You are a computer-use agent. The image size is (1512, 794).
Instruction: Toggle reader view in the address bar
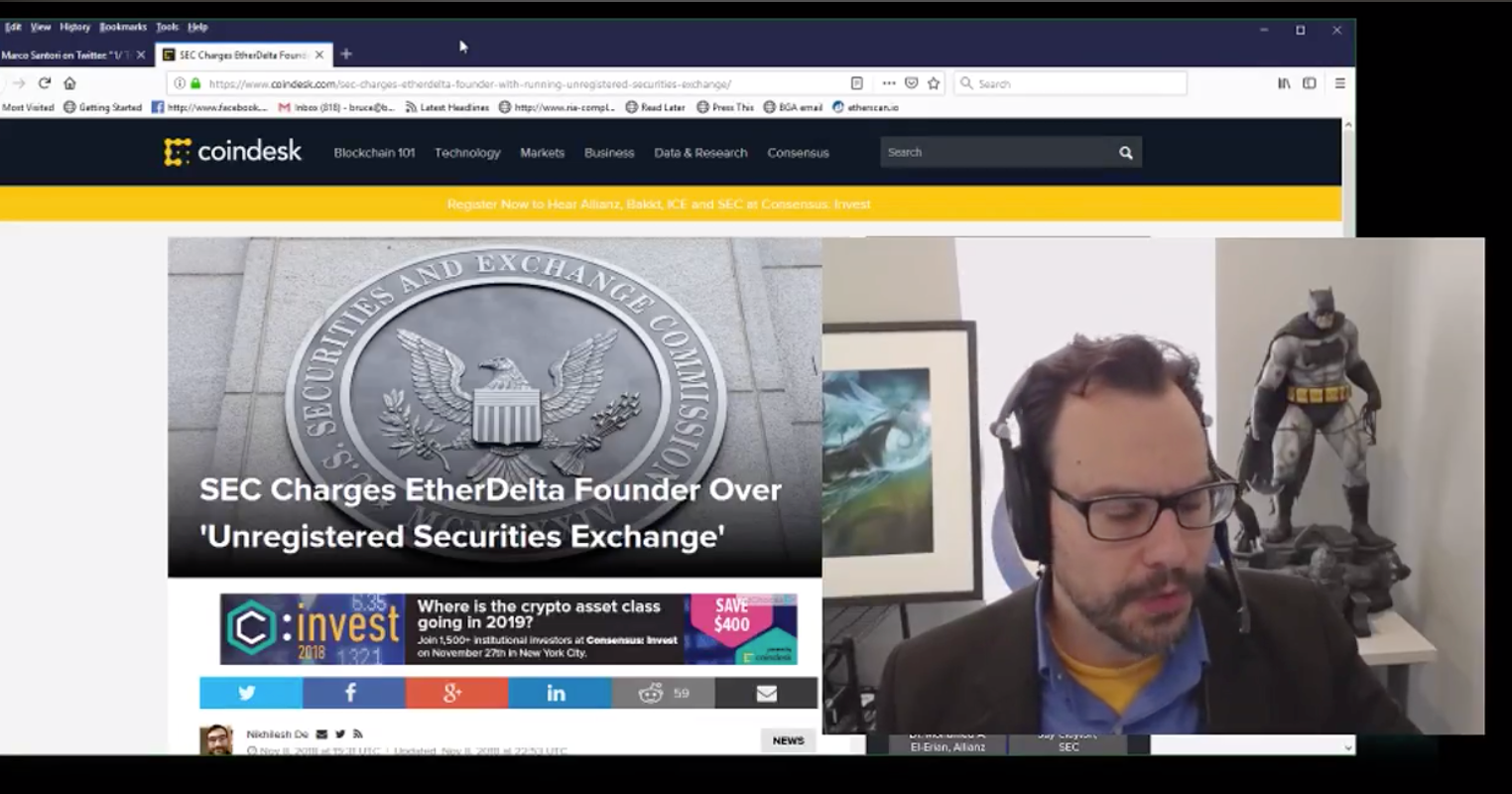click(x=857, y=83)
